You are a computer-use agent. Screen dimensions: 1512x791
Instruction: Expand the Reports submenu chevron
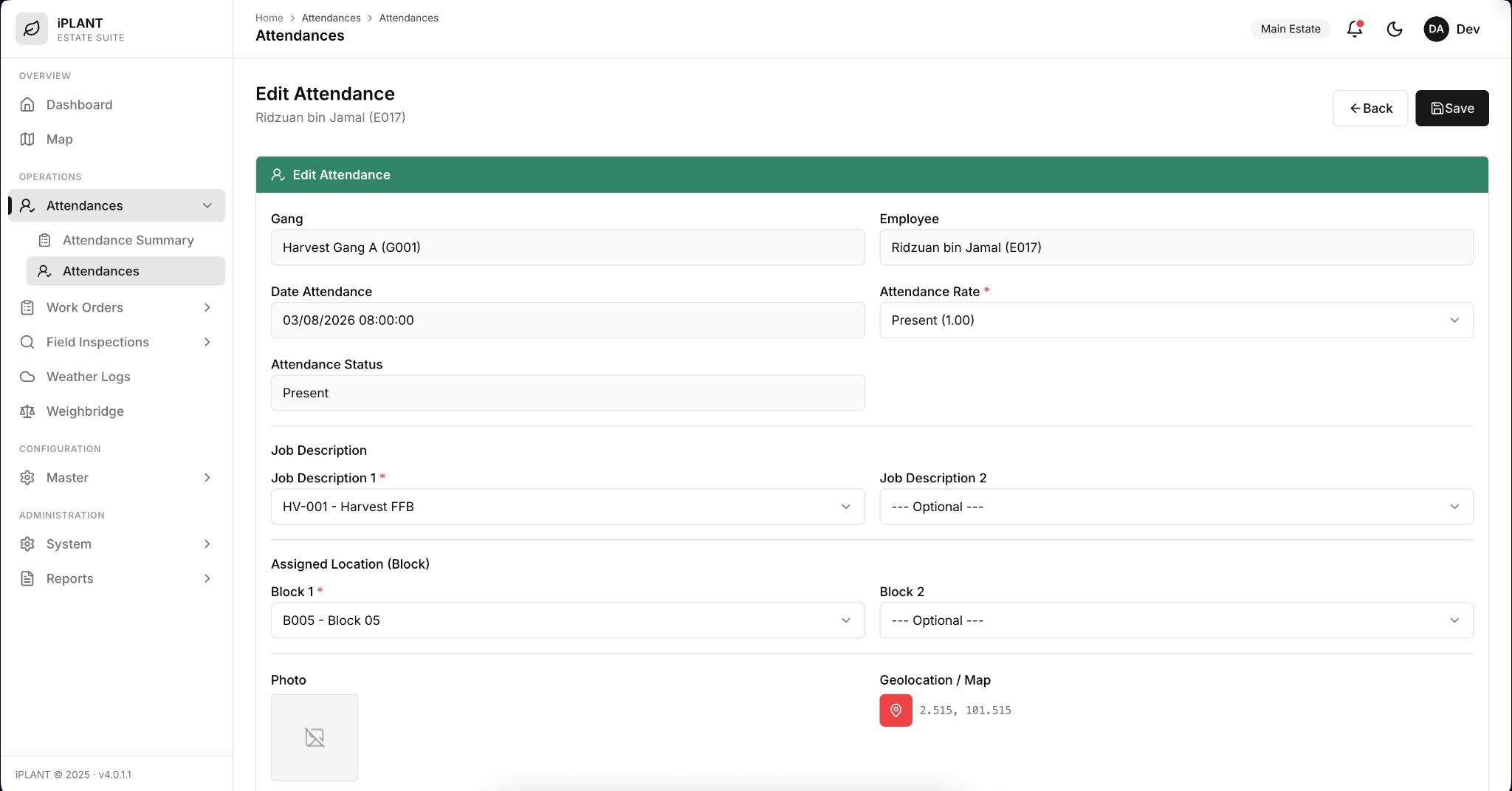[x=207, y=578]
